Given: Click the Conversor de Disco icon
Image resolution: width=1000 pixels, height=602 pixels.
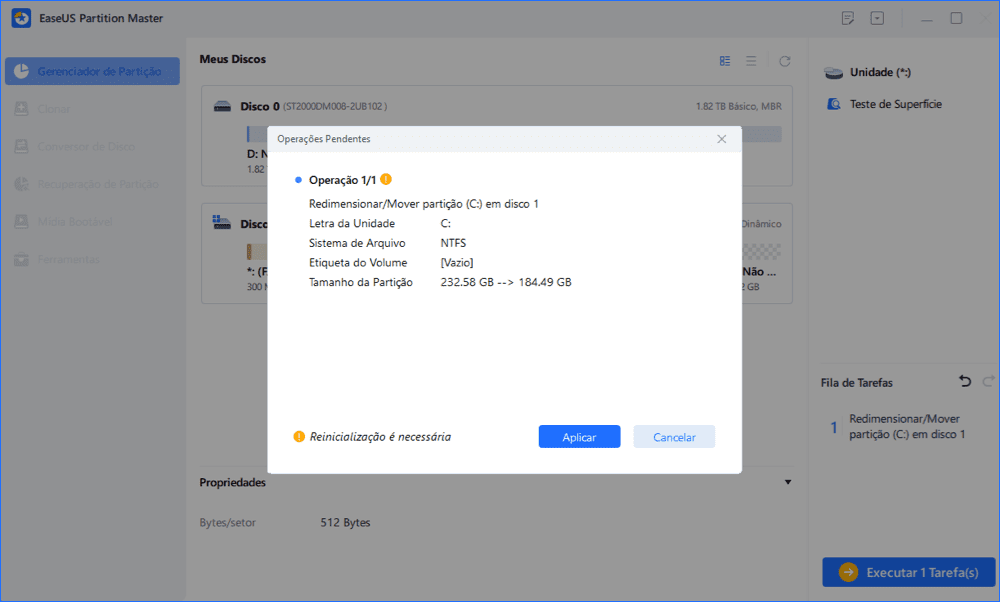Looking at the screenshot, I should 22,147.
